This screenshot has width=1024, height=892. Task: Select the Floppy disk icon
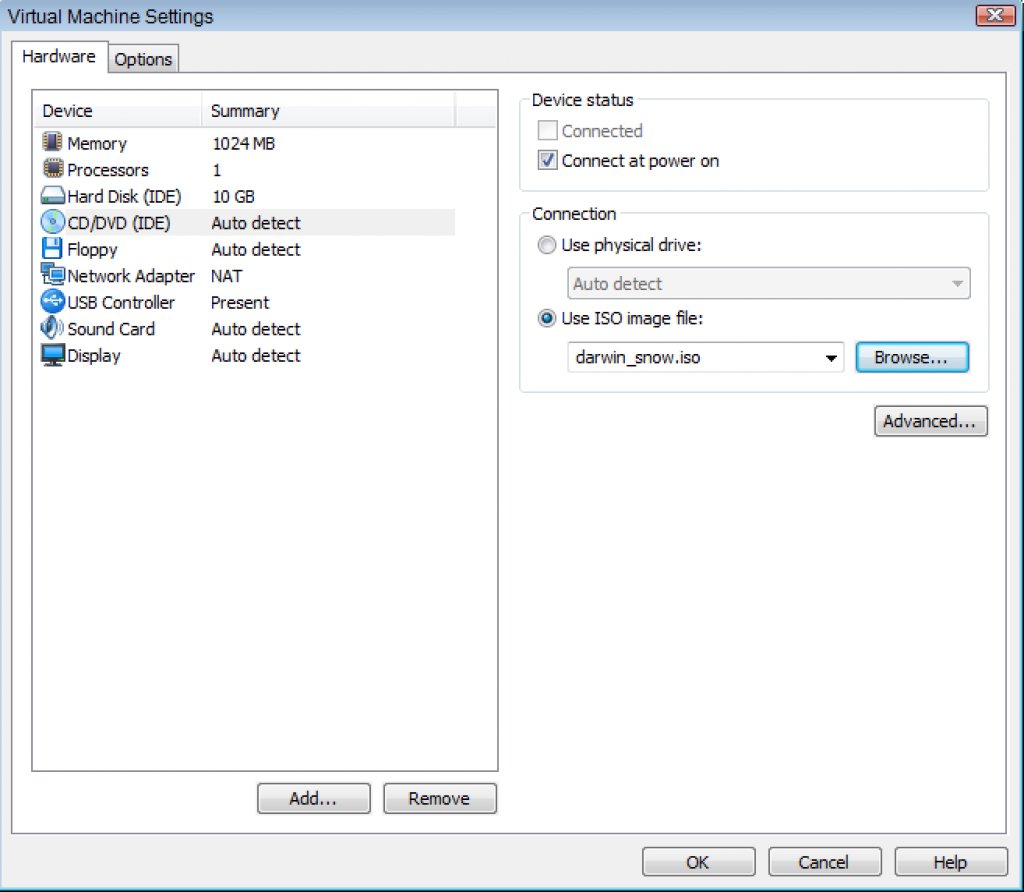(53, 250)
